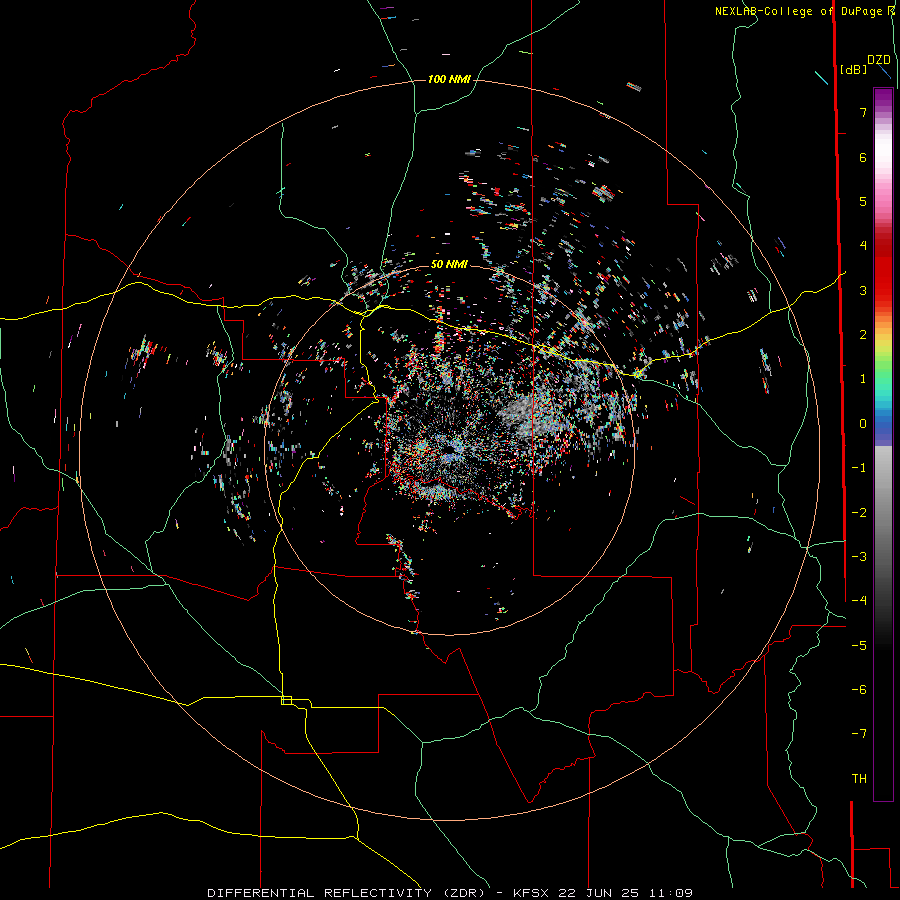
Task: Click the ZDR color scale bar
Action: [x=883, y=444]
